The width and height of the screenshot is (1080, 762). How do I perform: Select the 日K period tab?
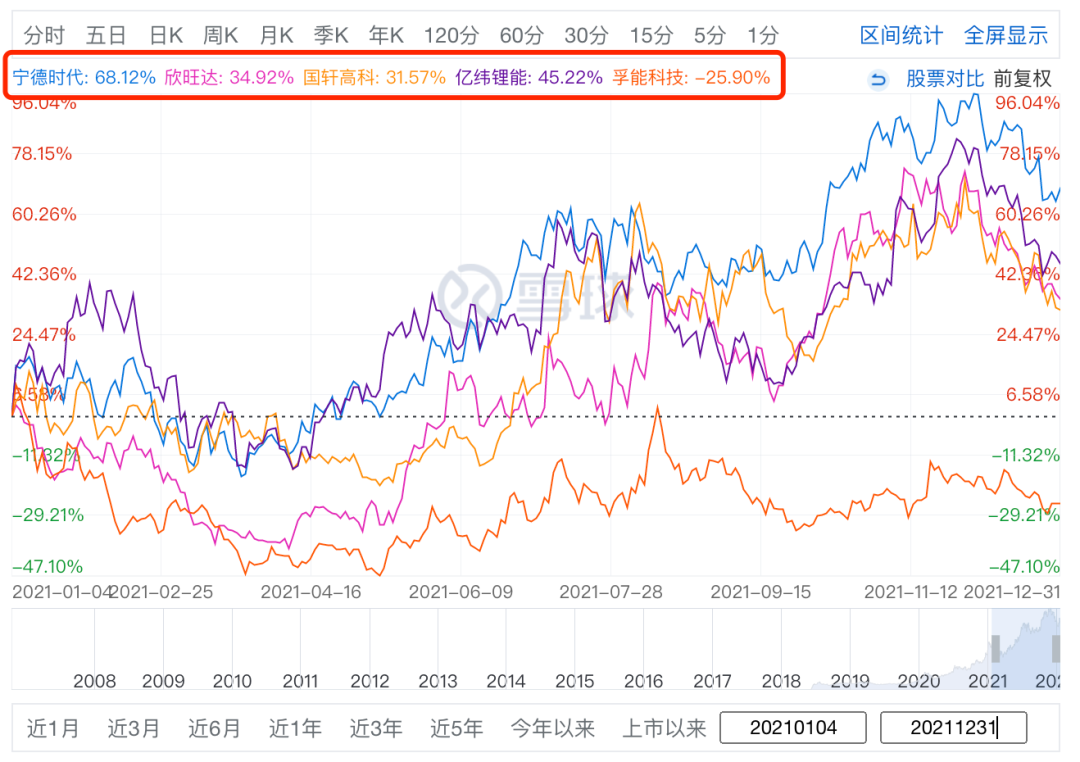click(166, 35)
